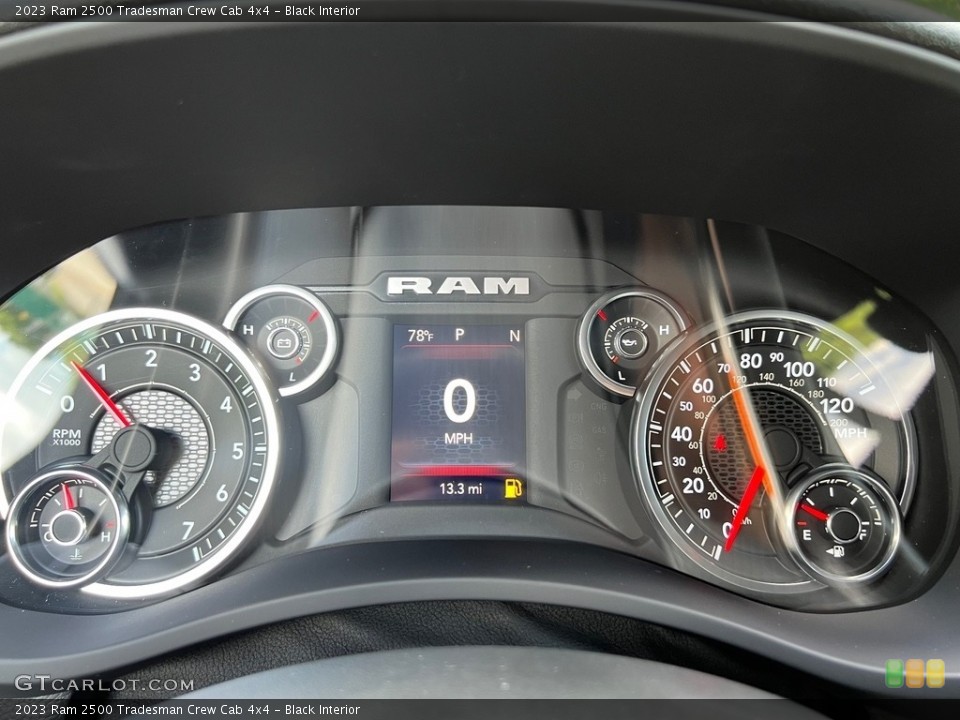Click the yellow square in bottom corner
The height and width of the screenshot is (720, 960).
pyautogui.click(x=935, y=673)
